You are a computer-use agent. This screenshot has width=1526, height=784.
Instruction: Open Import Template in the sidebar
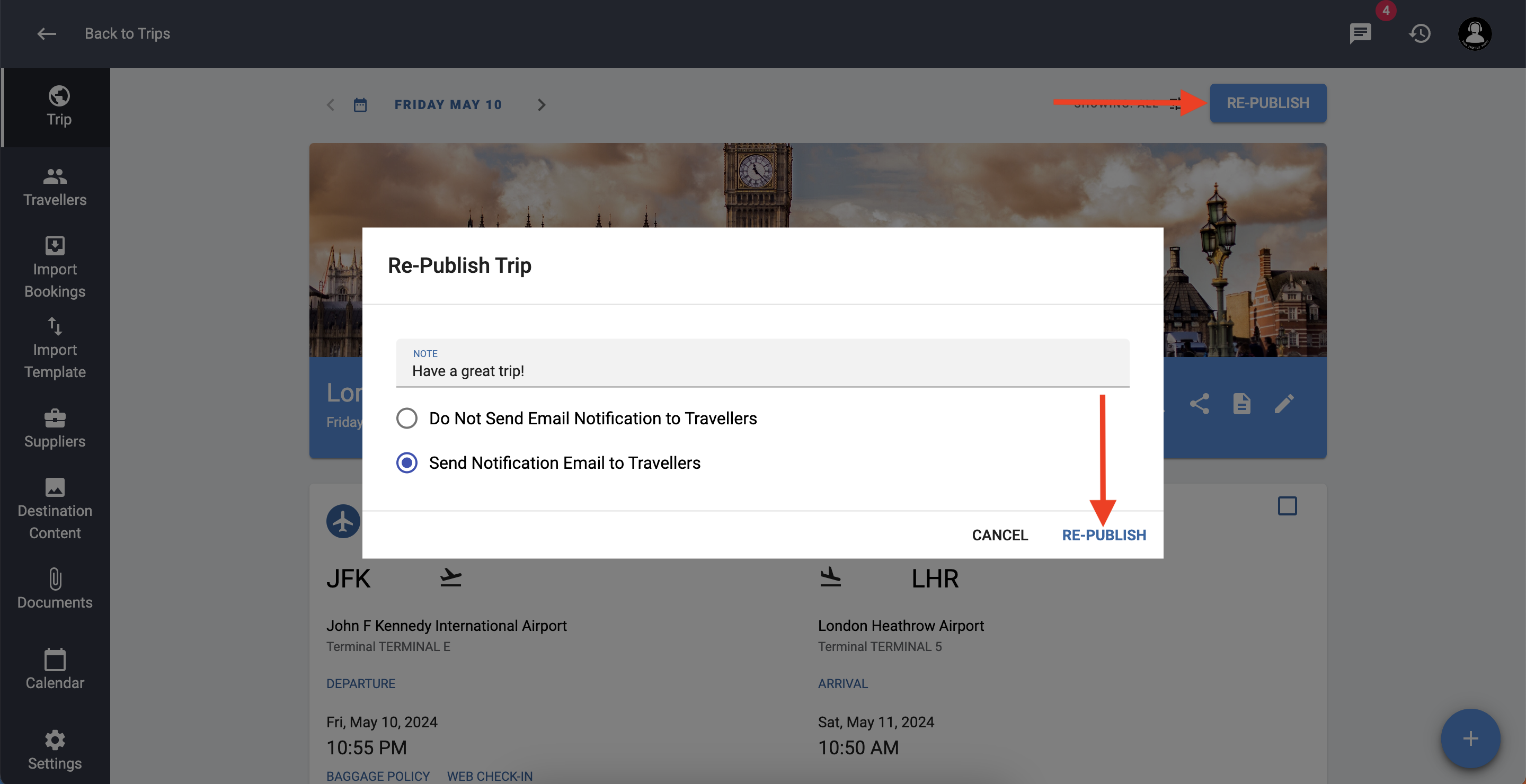click(55, 348)
